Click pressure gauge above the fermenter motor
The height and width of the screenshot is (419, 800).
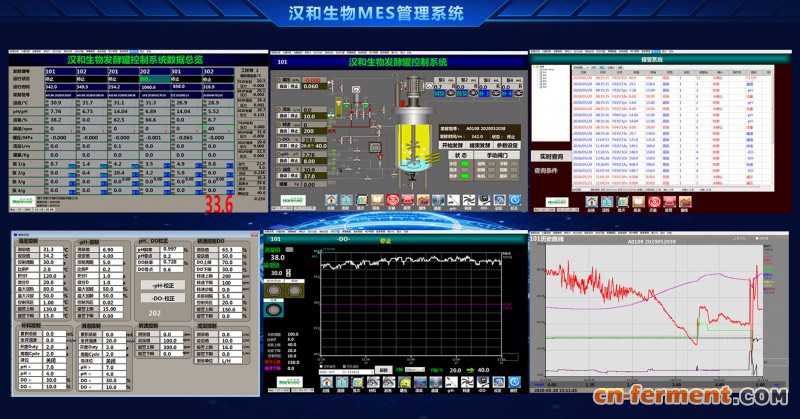coord(429,85)
